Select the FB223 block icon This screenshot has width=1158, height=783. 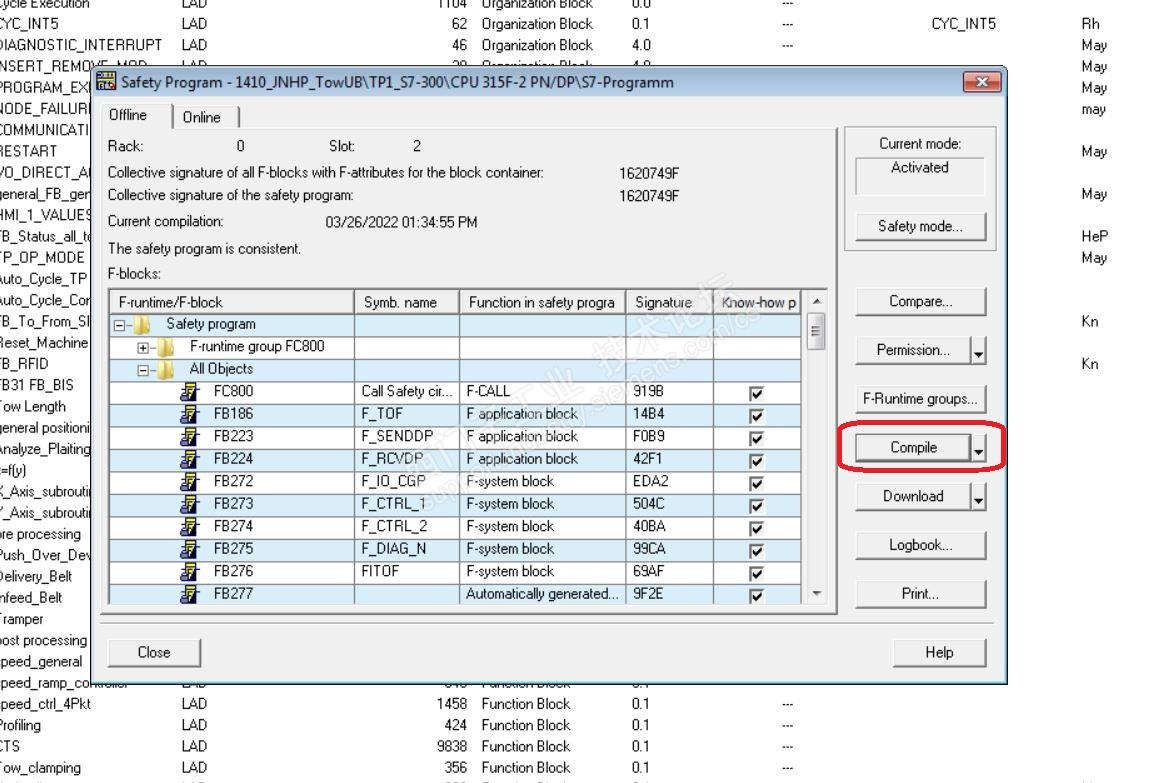185,436
